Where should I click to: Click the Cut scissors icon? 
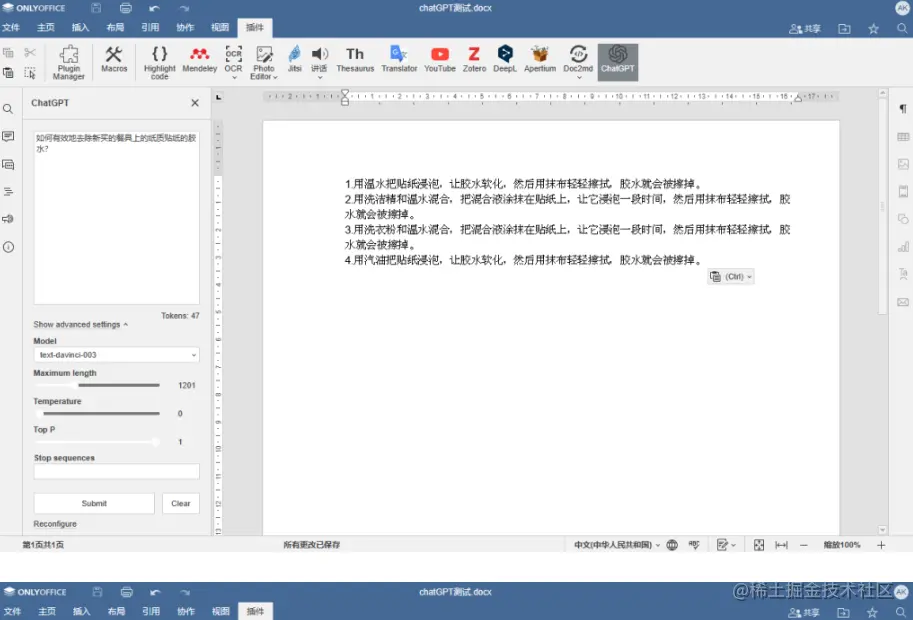point(30,52)
